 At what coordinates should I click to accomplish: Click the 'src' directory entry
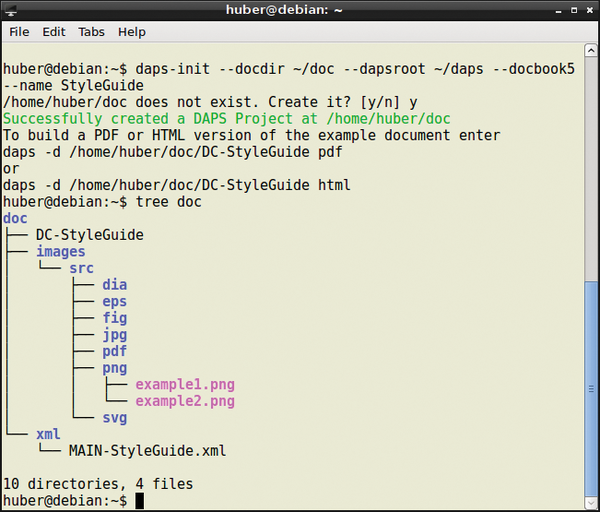click(81, 268)
